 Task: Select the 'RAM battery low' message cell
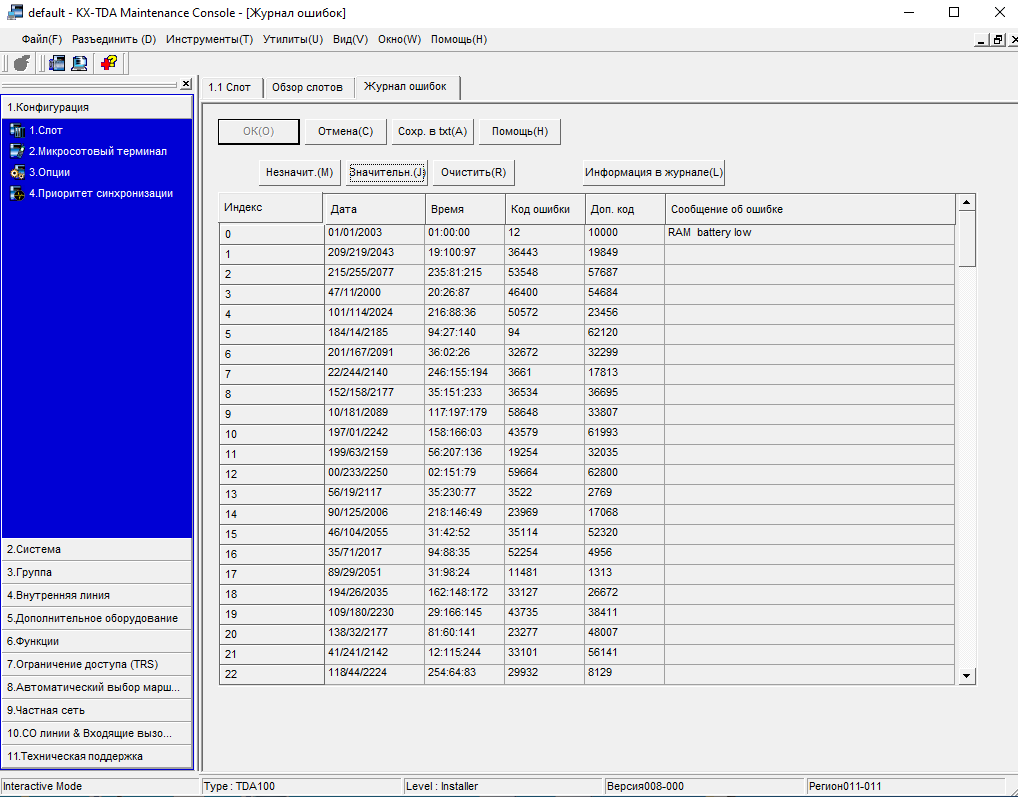tap(810, 232)
